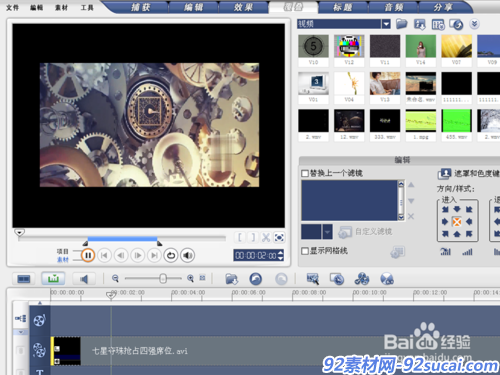Switch to audio view speaker icon
This screenshot has width=500, height=375.
(x=84, y=279)
